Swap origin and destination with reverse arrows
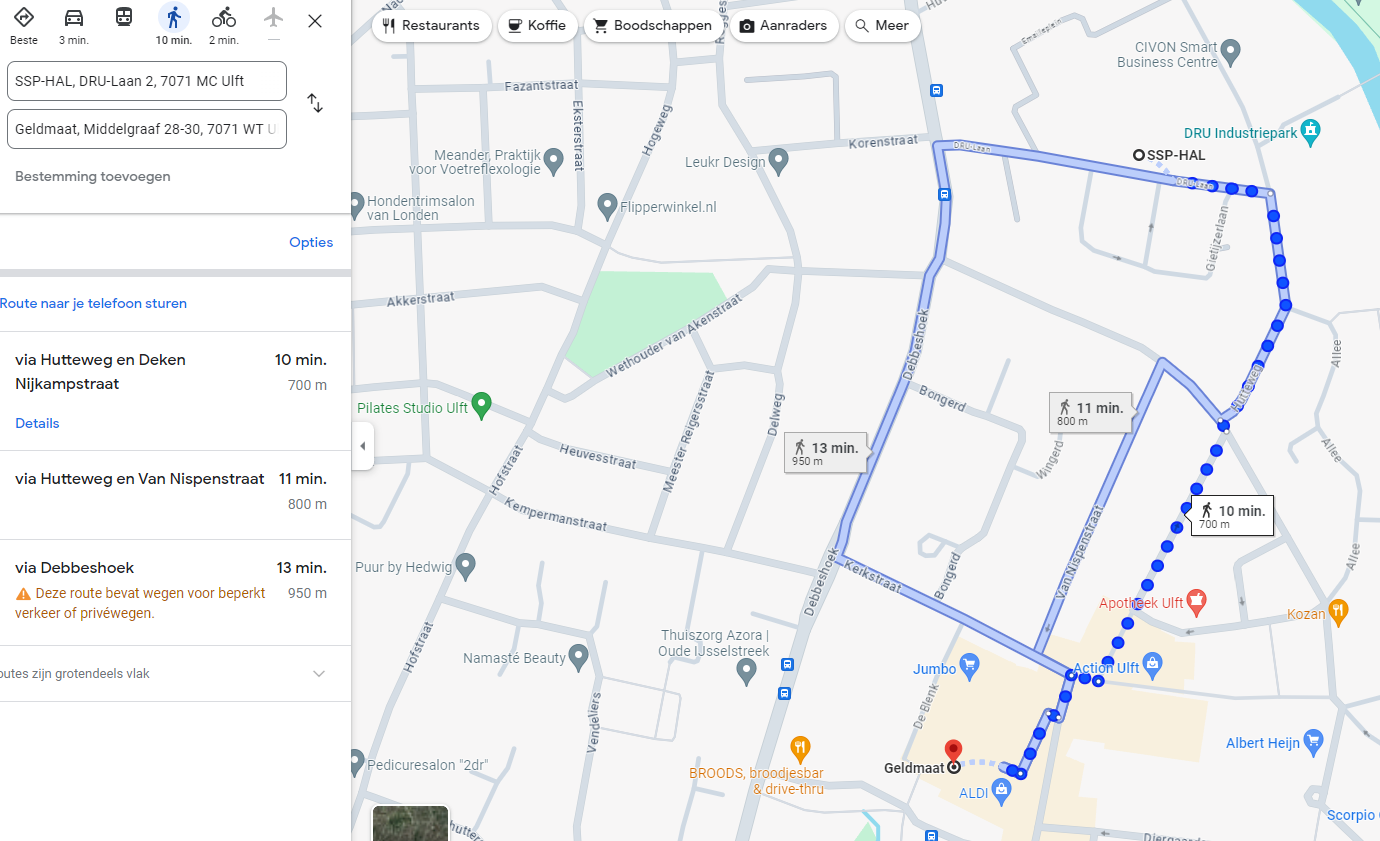1380x841 pixels. click(x=315, y=103)
